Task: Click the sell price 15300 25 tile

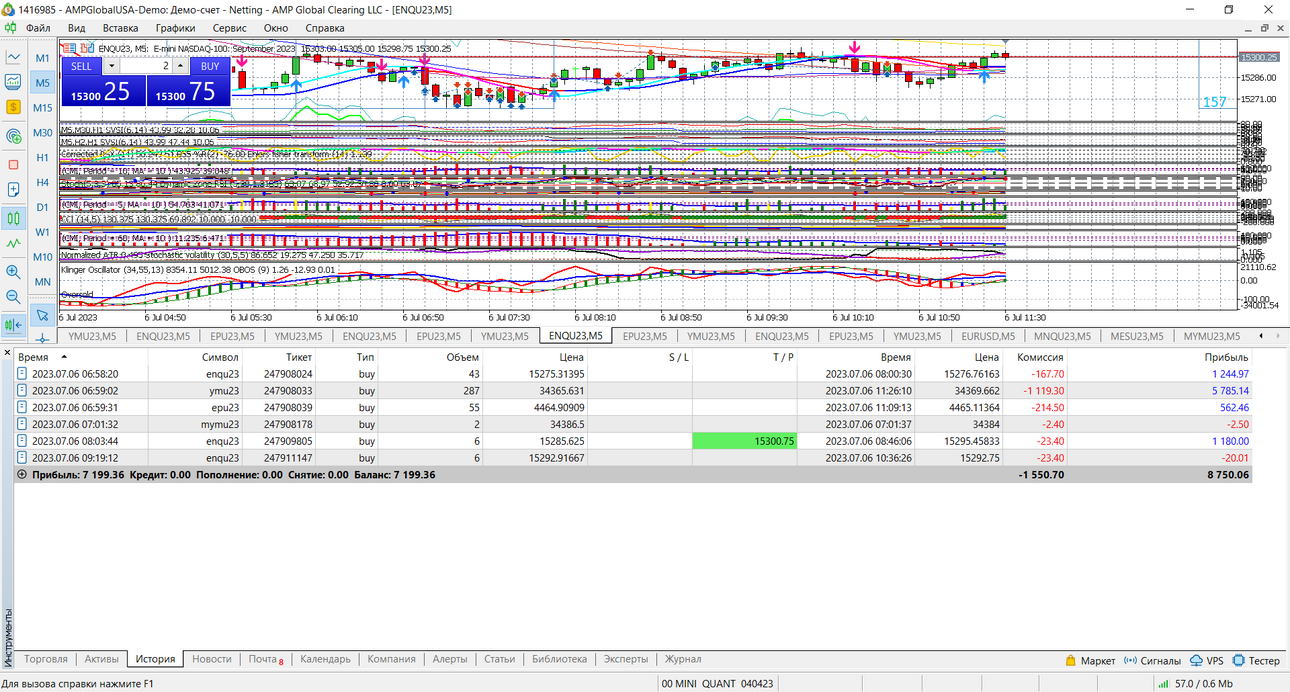Action: pos(104,91)
